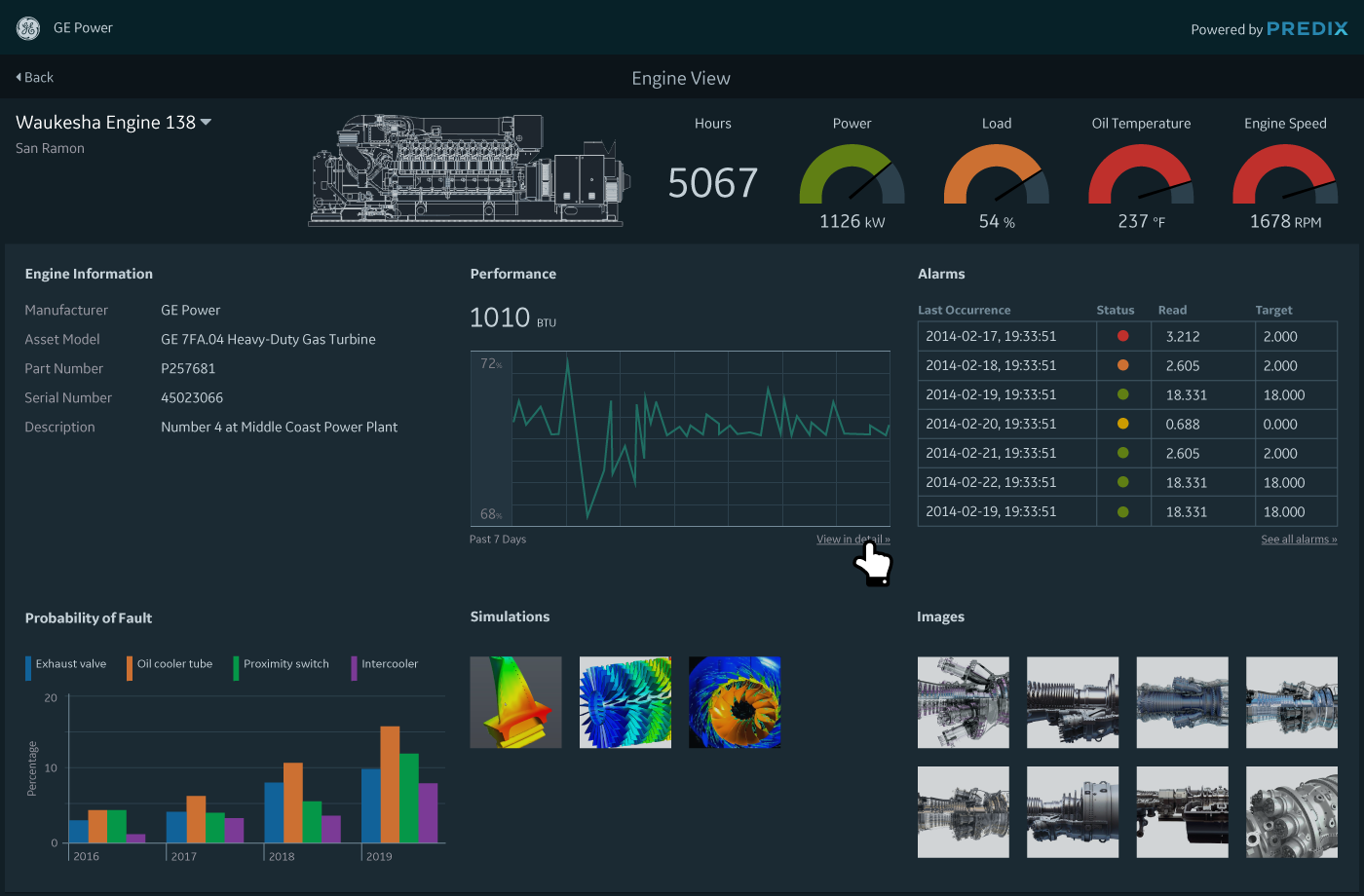
Task: Click the Target column header
Action: pos(1273,310)
